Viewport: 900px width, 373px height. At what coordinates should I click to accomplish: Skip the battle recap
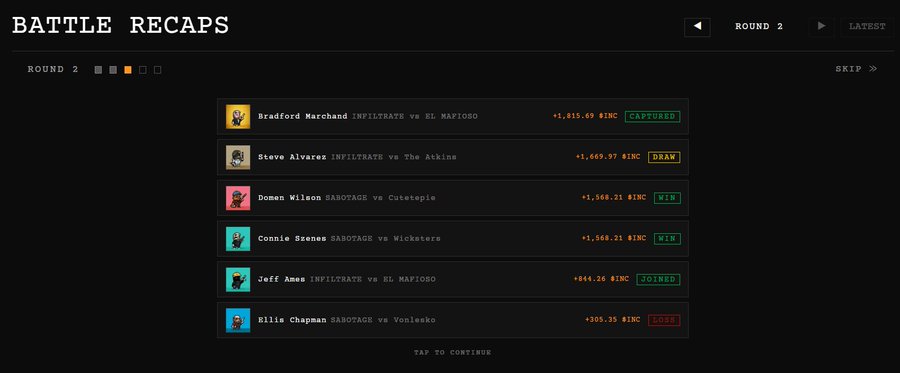coord(856,69)
